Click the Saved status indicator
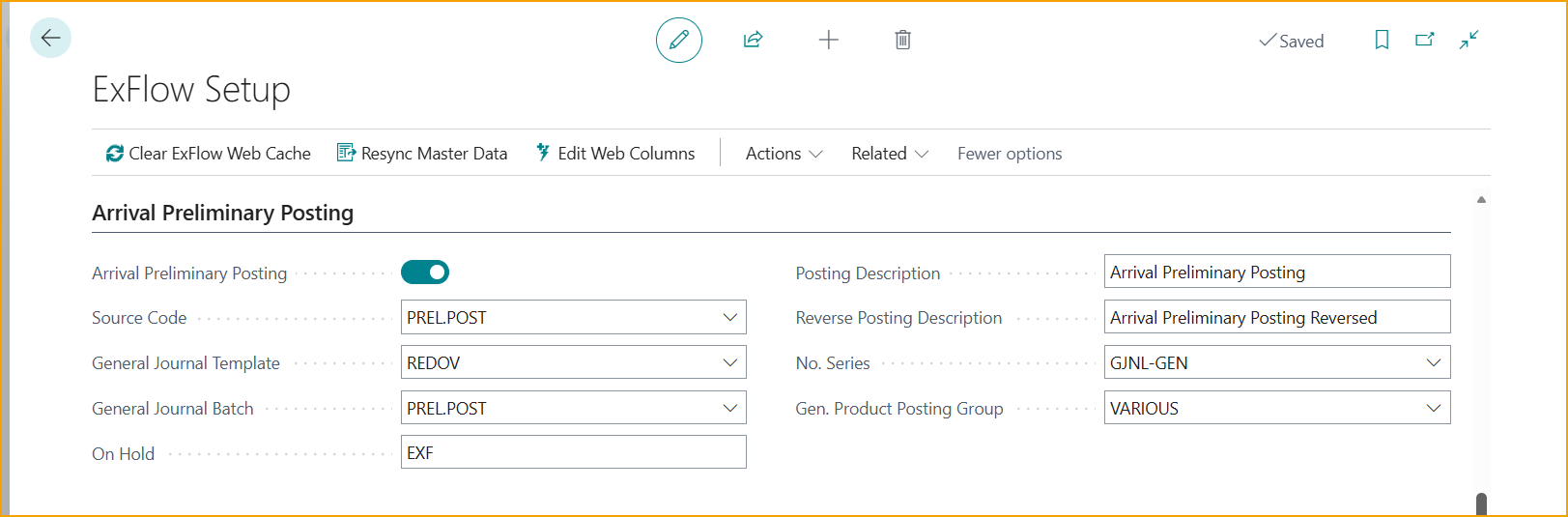1568x517 pixels. tap(1292, 41)
